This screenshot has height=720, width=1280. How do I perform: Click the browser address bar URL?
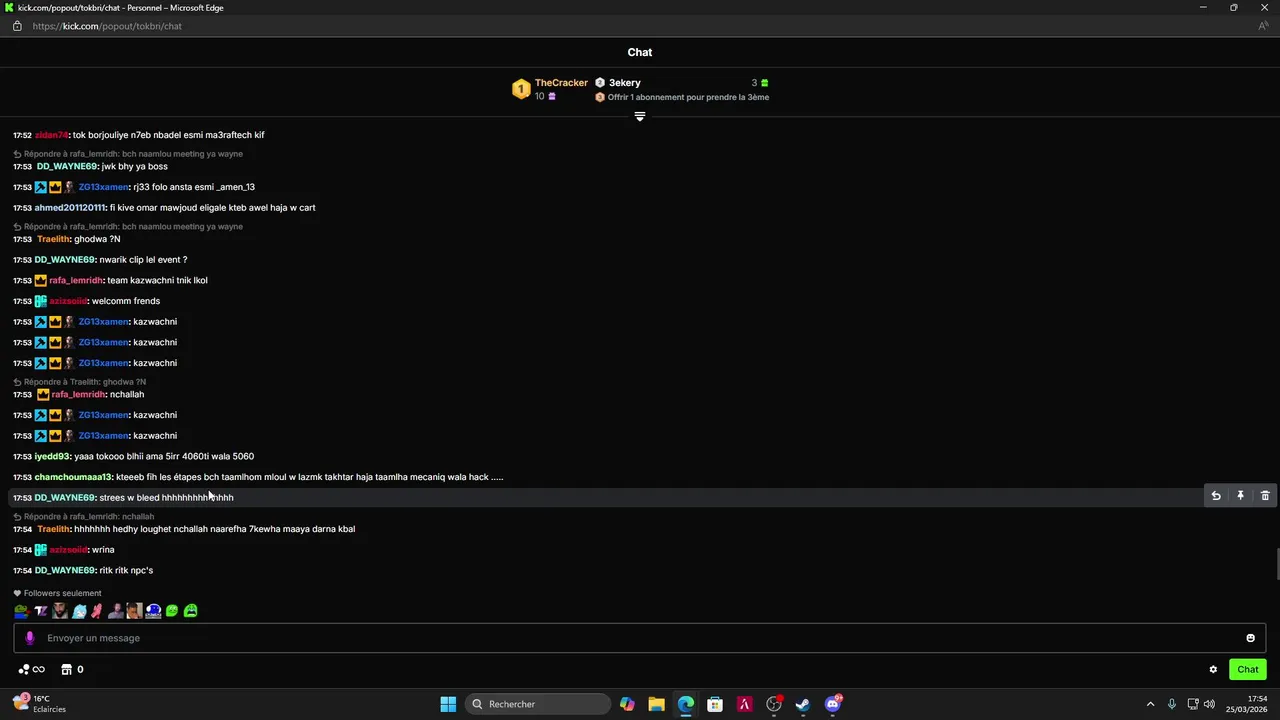coord(107,26)
